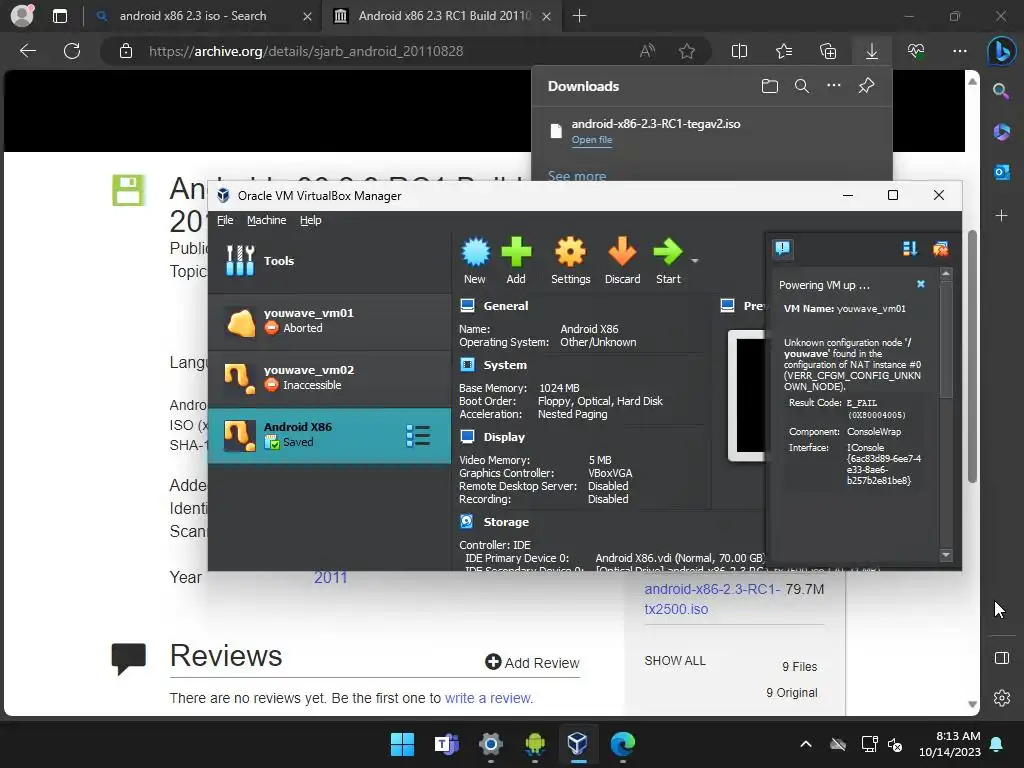Image resolution: width=1024 pixels, height=768 pixels.
Task: Click the notification center speech icon
Action: click(782, 248)
